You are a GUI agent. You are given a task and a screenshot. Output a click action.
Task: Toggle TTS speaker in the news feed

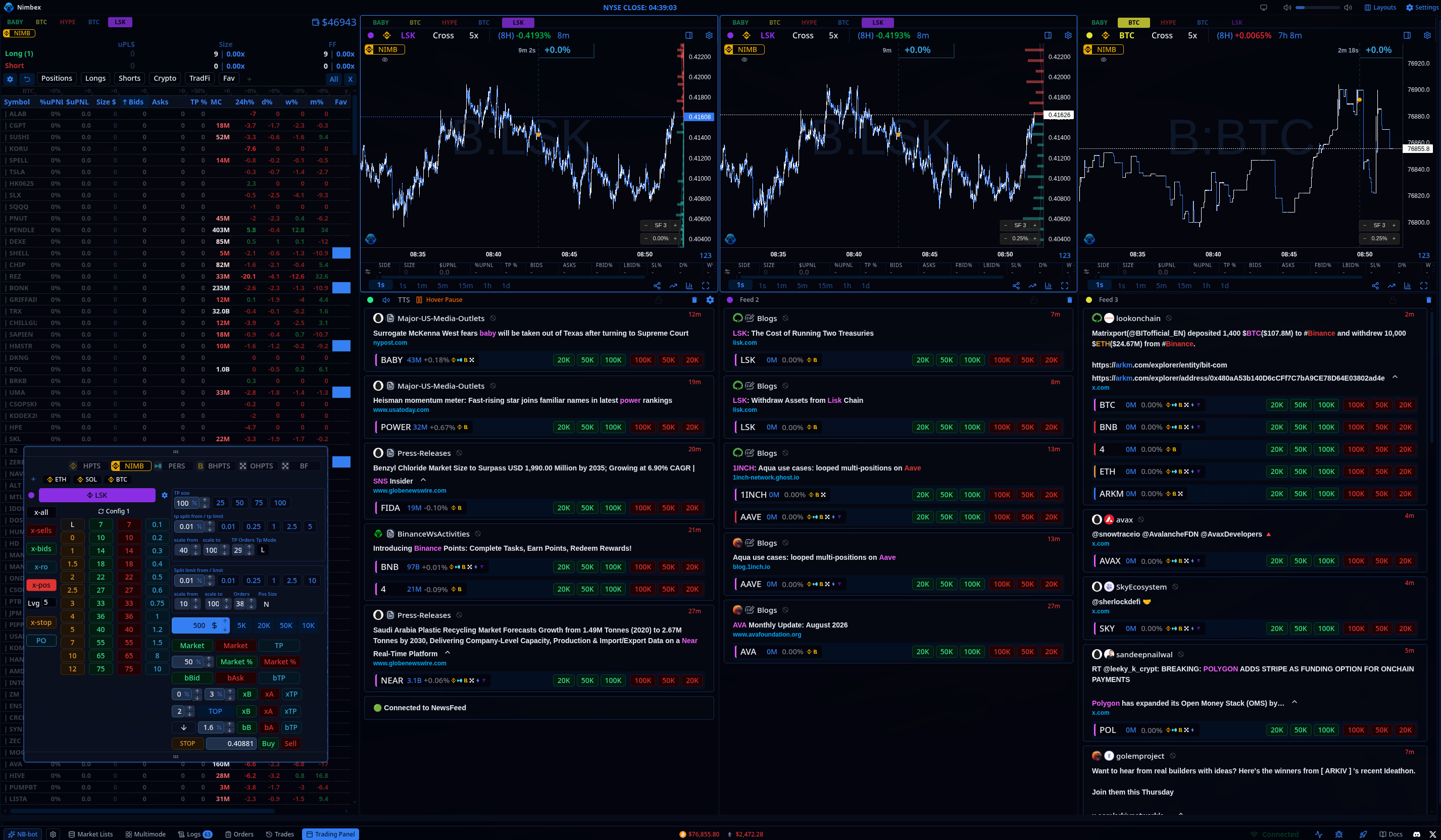click(386, 300)
